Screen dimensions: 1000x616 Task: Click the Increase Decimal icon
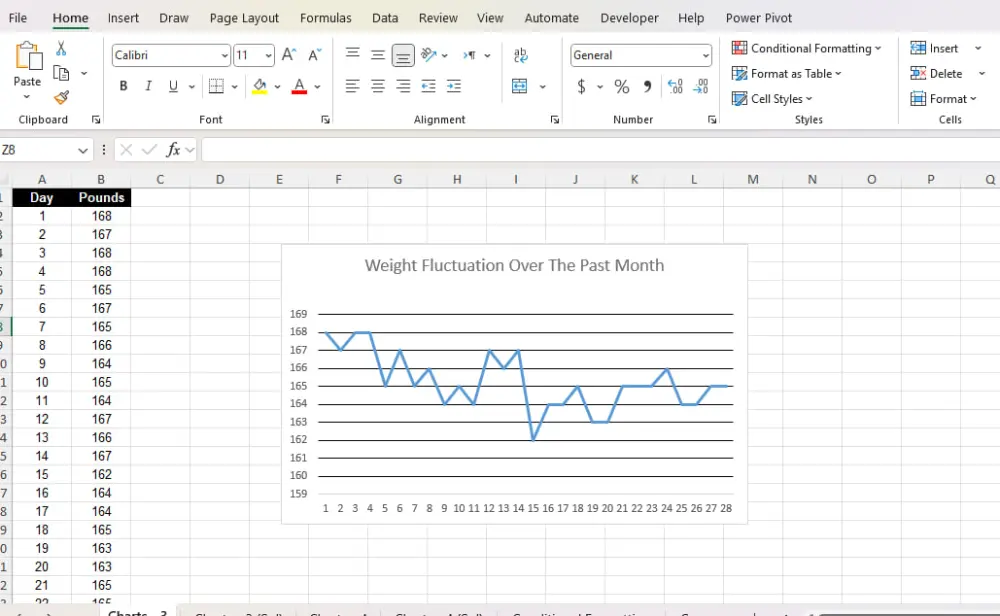674,86
